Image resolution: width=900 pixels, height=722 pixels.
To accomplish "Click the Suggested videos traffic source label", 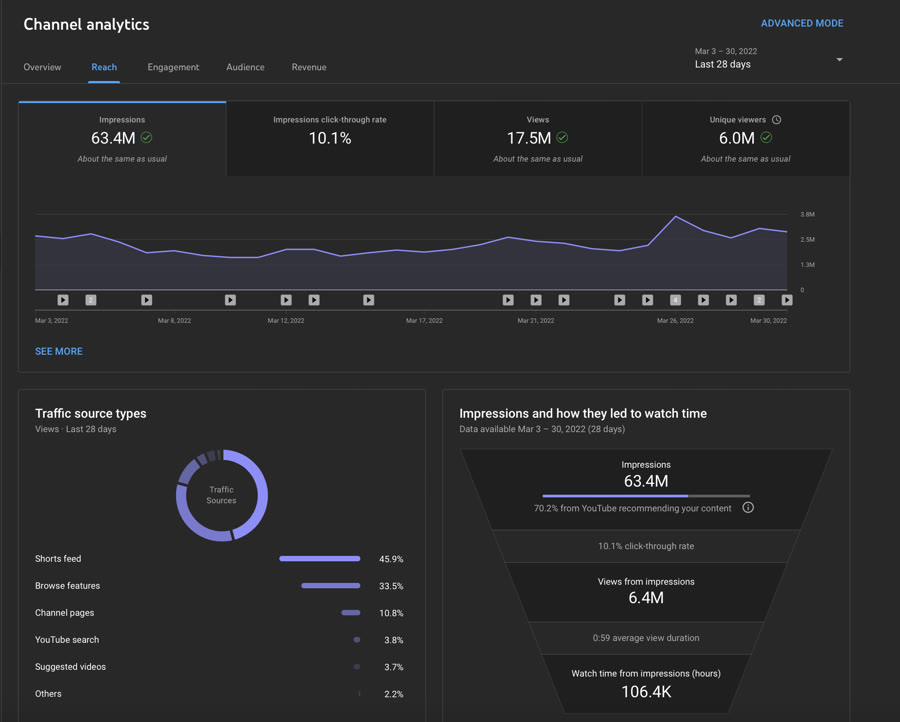I will click(x=70, y=666).
